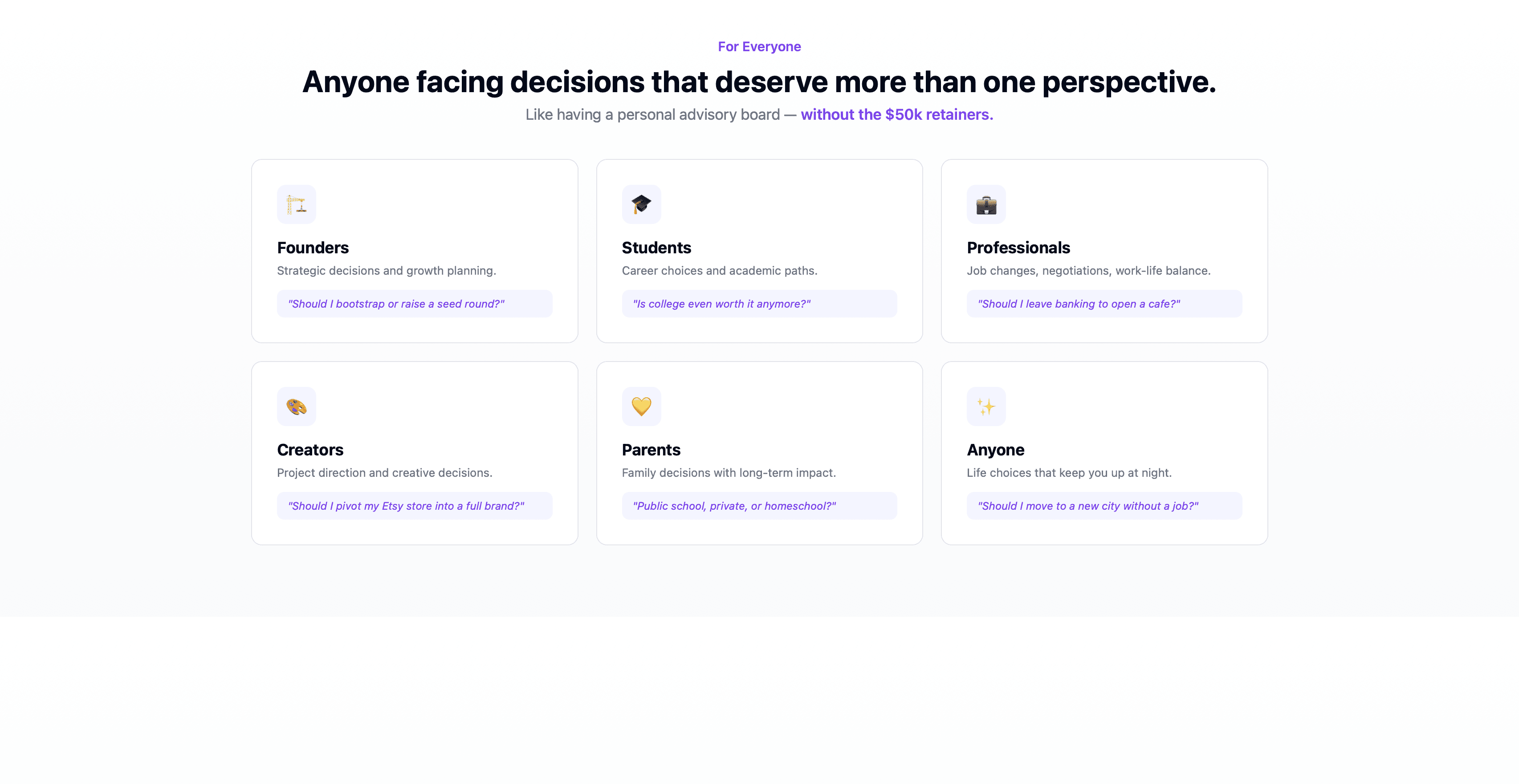Click the crane icon on the Founders card
Viewport: 1519px width, 784px height.
pyautogui.click(x=297, y=204)
